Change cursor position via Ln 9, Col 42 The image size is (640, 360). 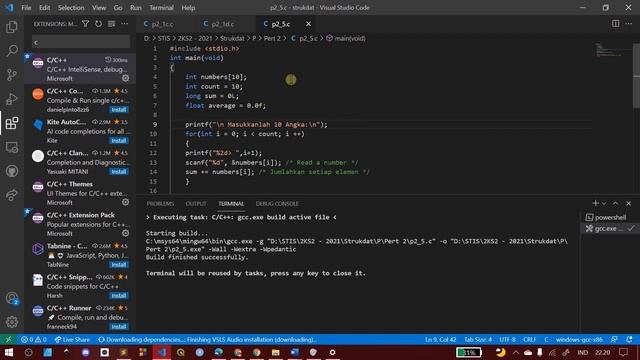pos(440,340)
